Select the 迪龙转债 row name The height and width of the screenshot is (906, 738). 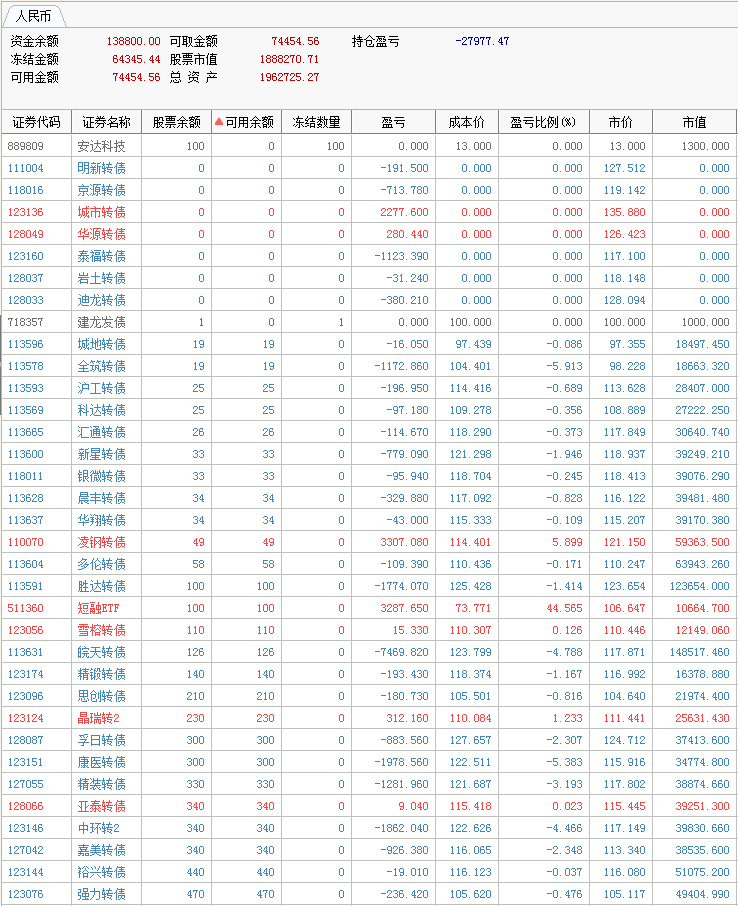coord(101,300)
